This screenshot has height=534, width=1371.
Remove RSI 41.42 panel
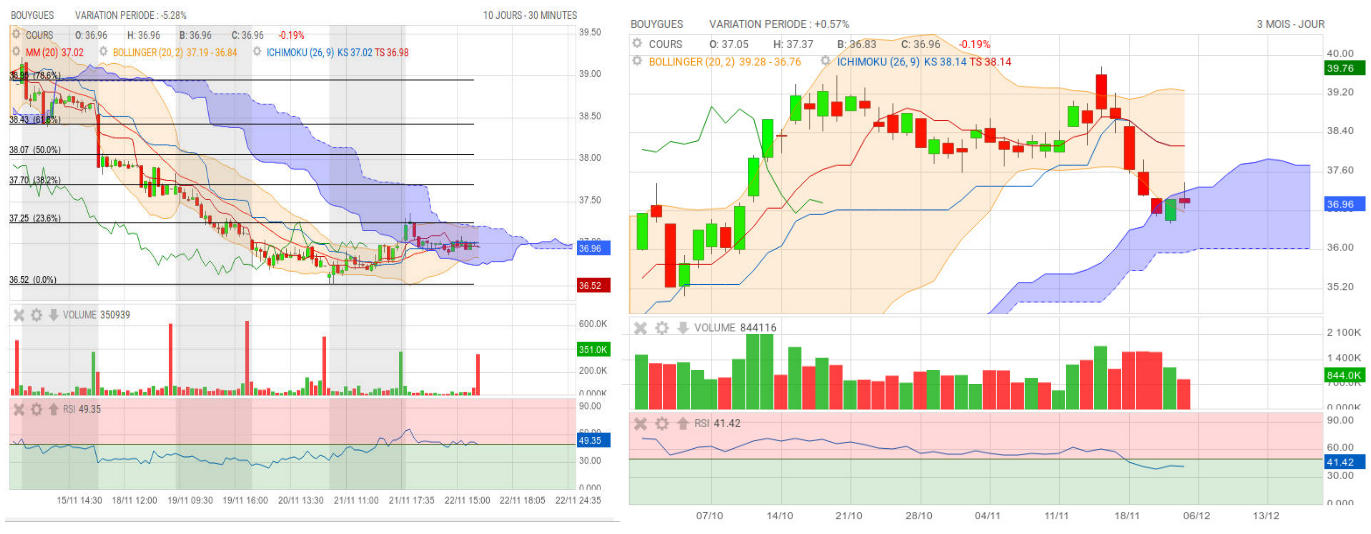coord(641,424)
